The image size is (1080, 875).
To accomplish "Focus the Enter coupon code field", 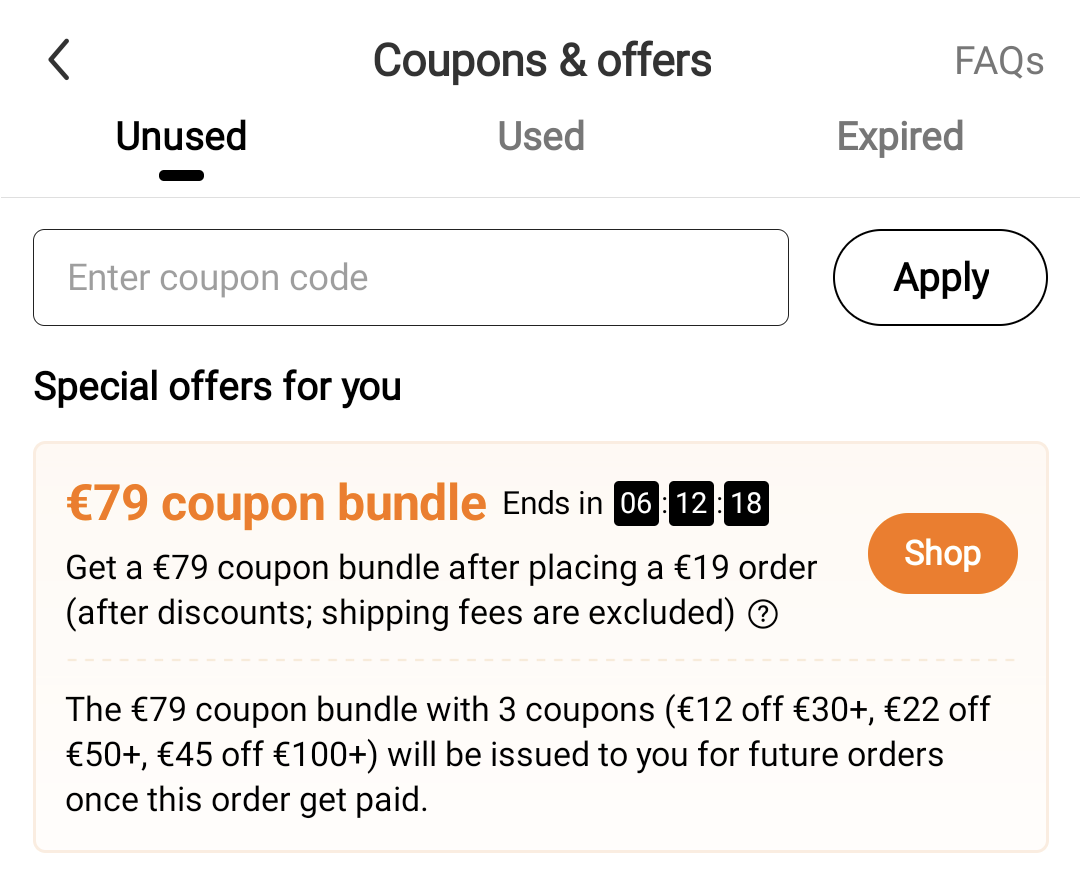I will click(x=410, y=278).
